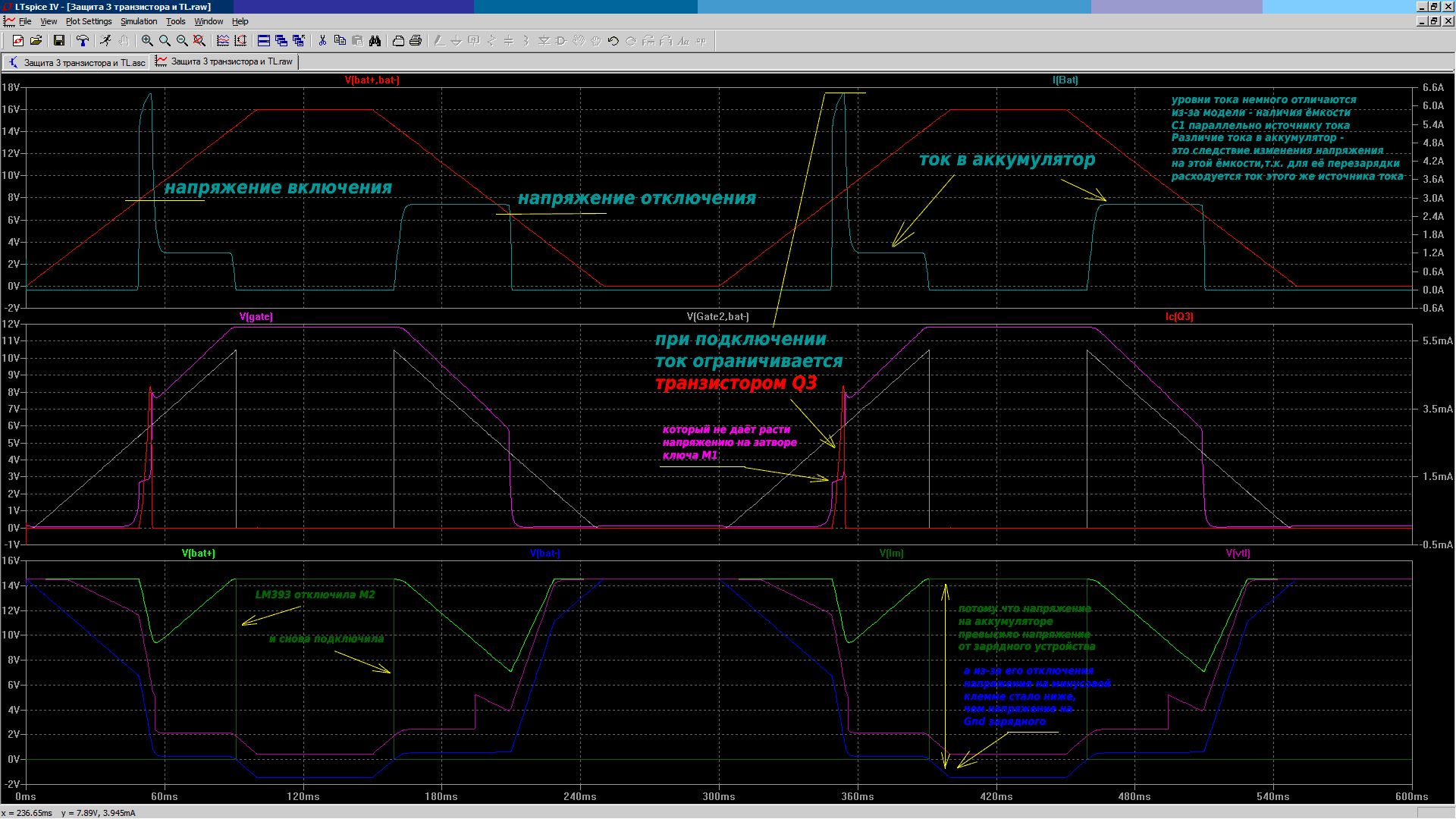Click the 'напряжение отключения' annotation text
The height and width of the screenshot is (819, 1456).
(637, 198)
